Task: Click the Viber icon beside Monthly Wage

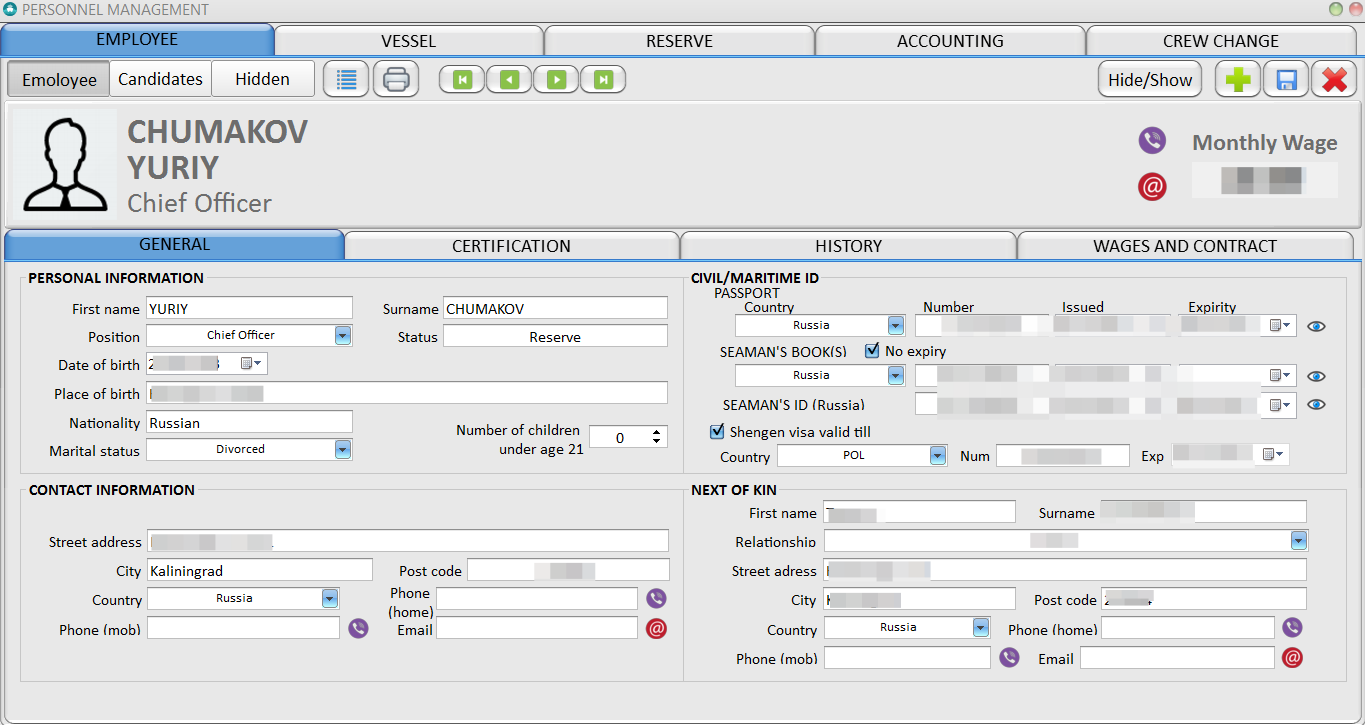Action: 1152,140
